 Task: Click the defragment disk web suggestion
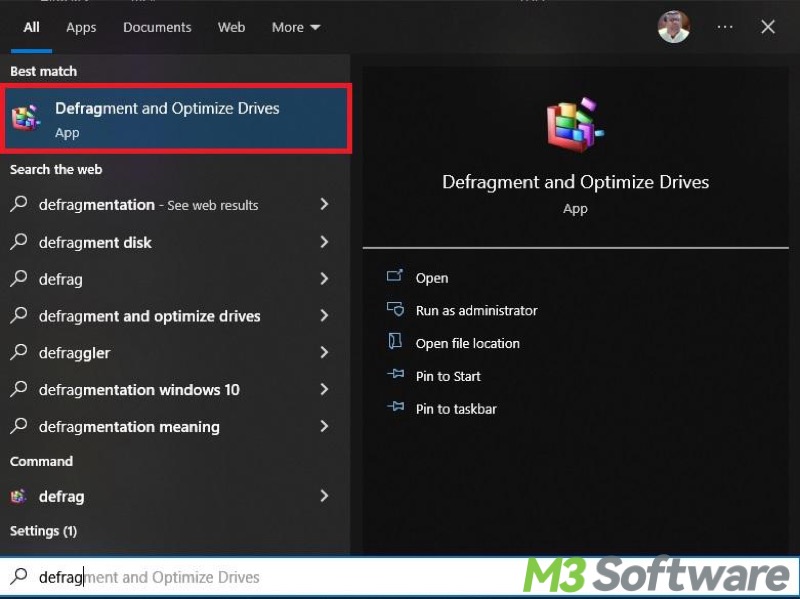95,242
